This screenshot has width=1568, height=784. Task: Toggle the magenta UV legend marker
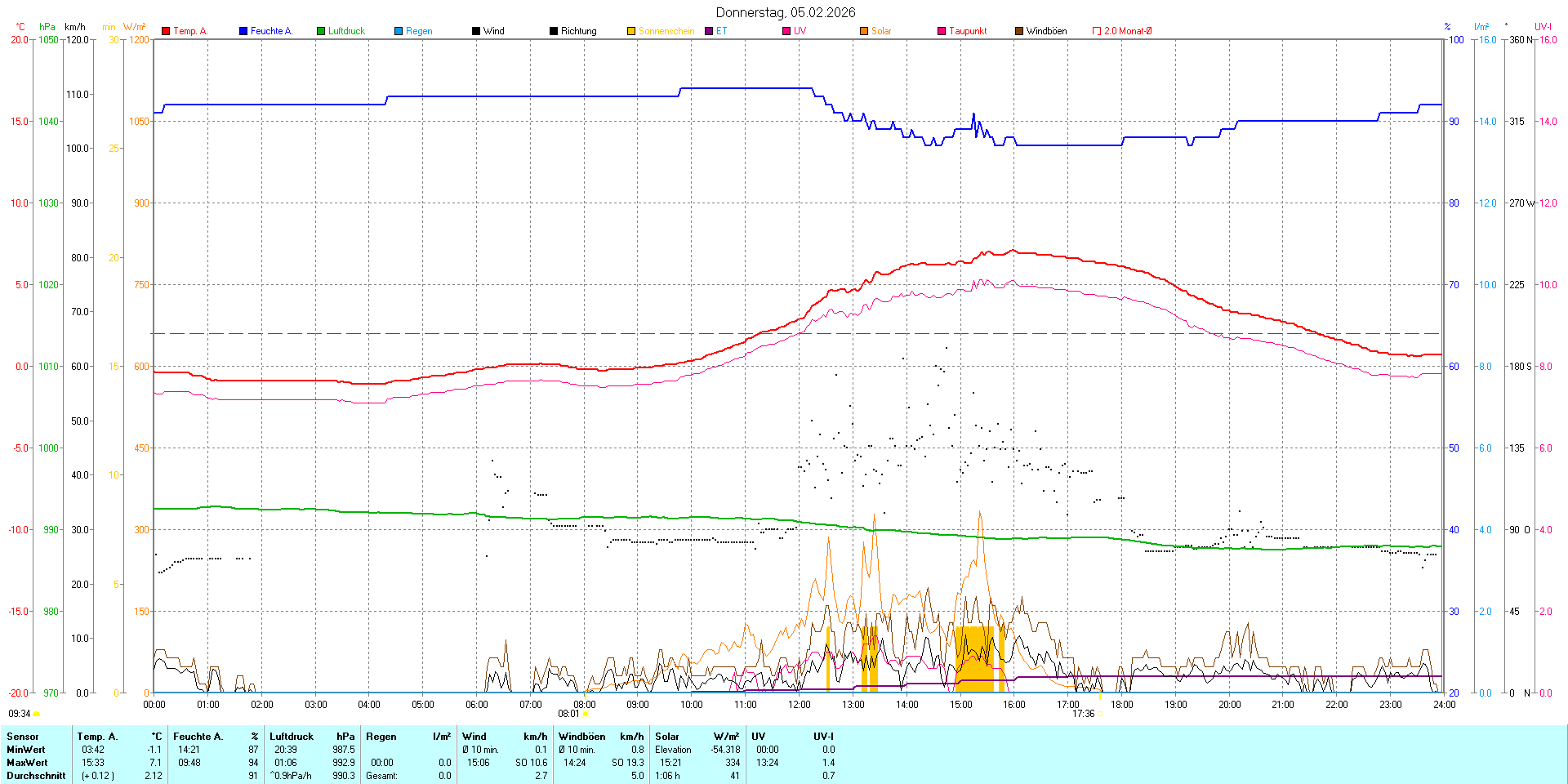click(786, 31)
